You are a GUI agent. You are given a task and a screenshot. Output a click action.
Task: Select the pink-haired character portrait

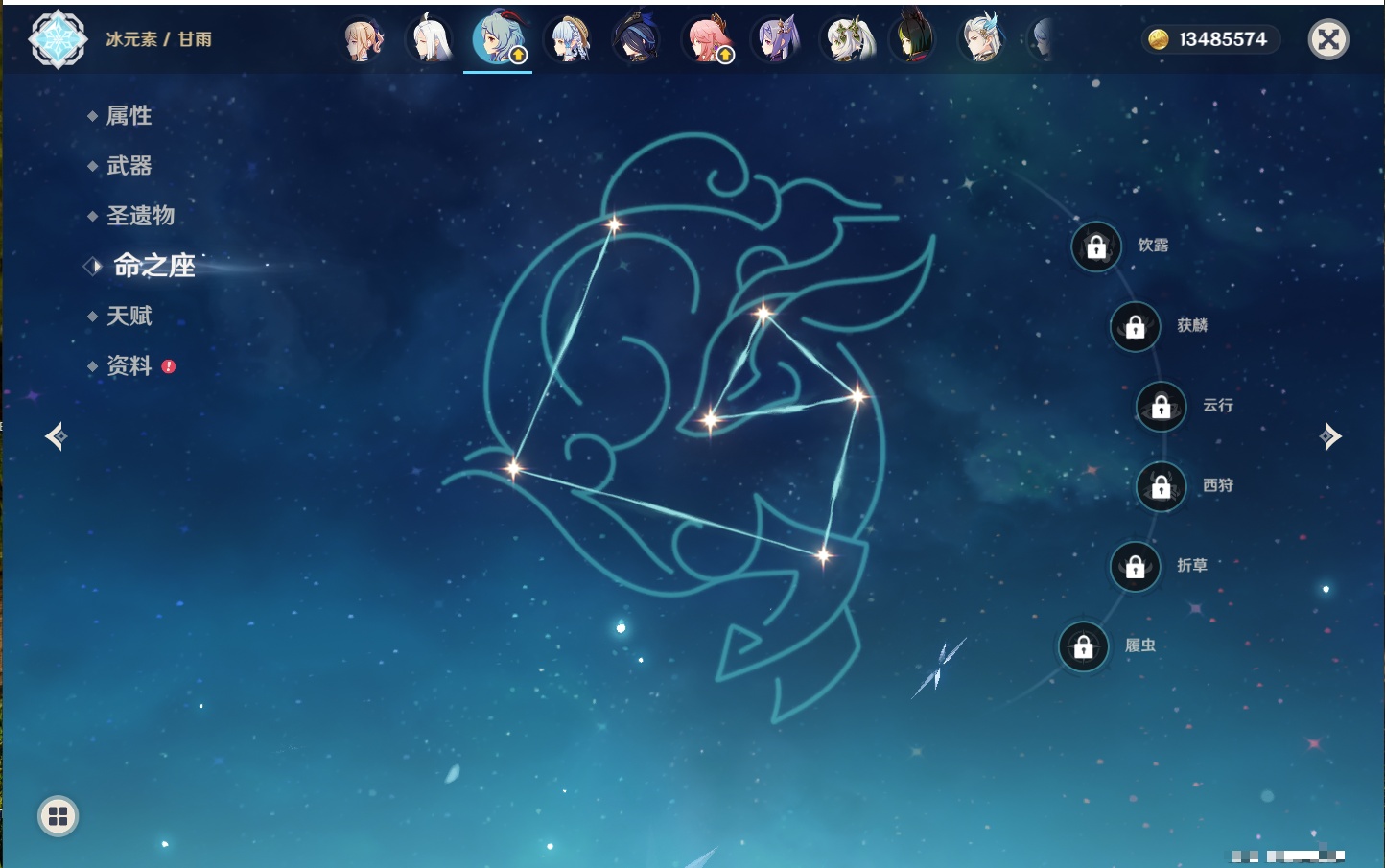click(x=708, y=39)
